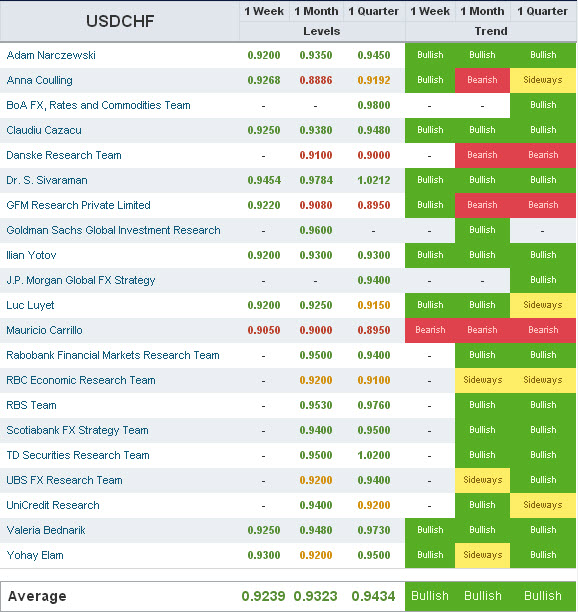Select RBS Team's 0.9760 quarter level

(373, 405)
